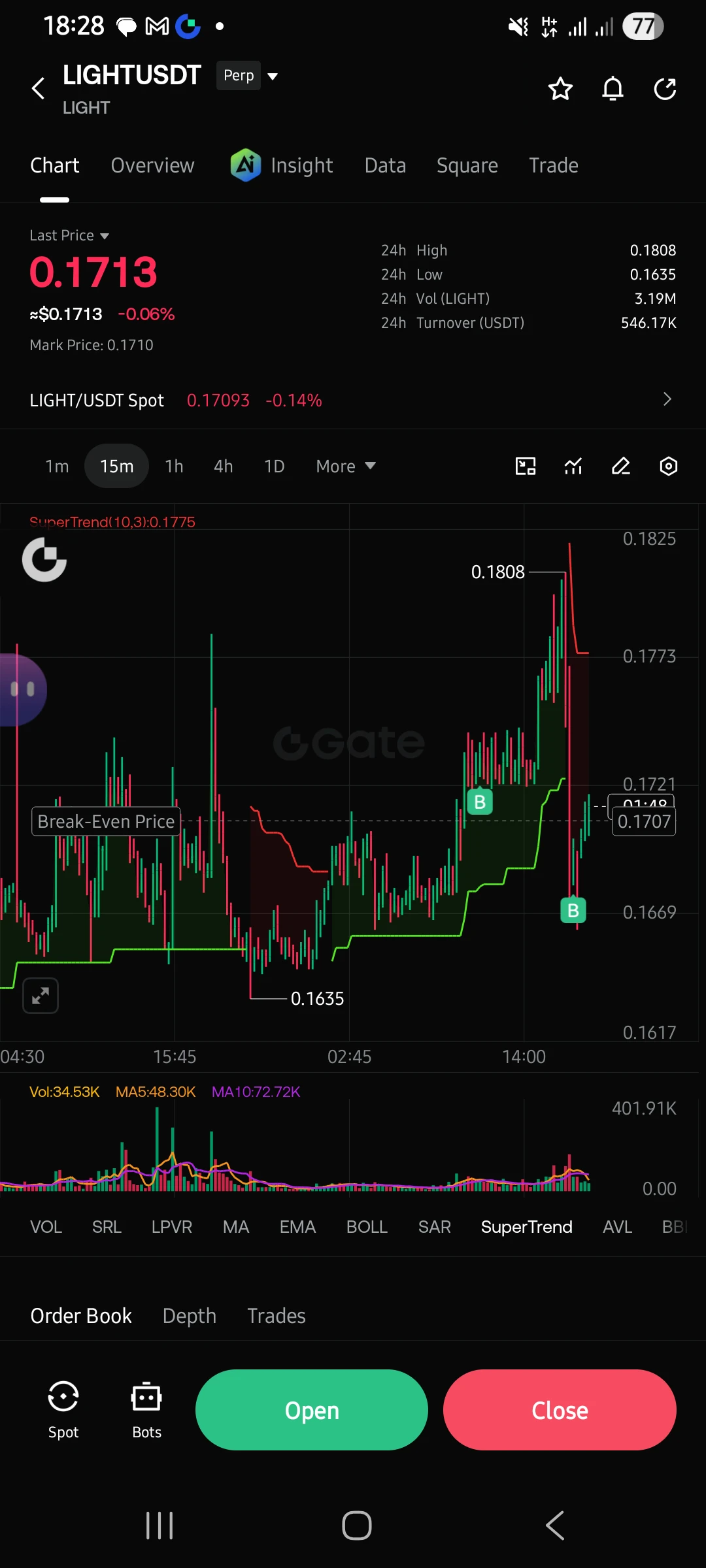Tap the upper B buy marker

coord(480,802)
